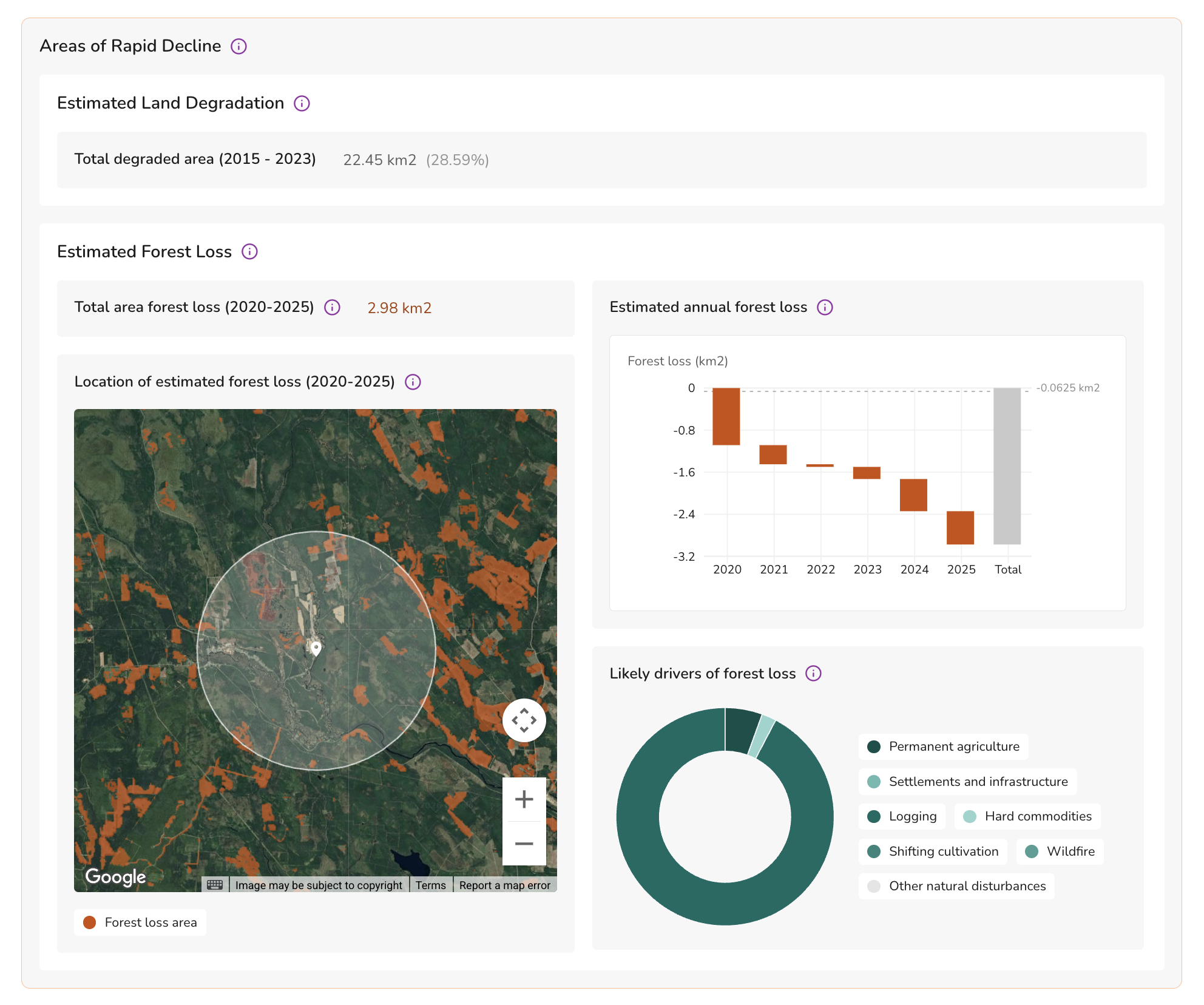Click info icon beside Location of estimated forest loss
This screenshot has height=1005, width=1204.
[x=413, y=382]
